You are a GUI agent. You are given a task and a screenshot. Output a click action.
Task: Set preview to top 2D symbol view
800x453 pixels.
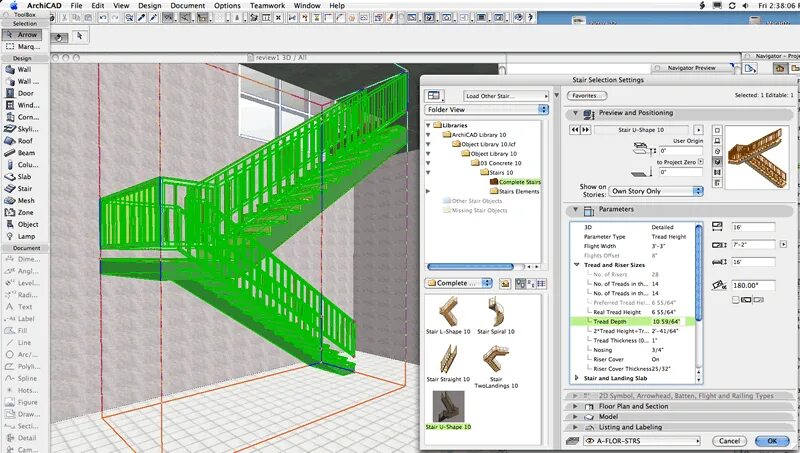click(717, 130)
